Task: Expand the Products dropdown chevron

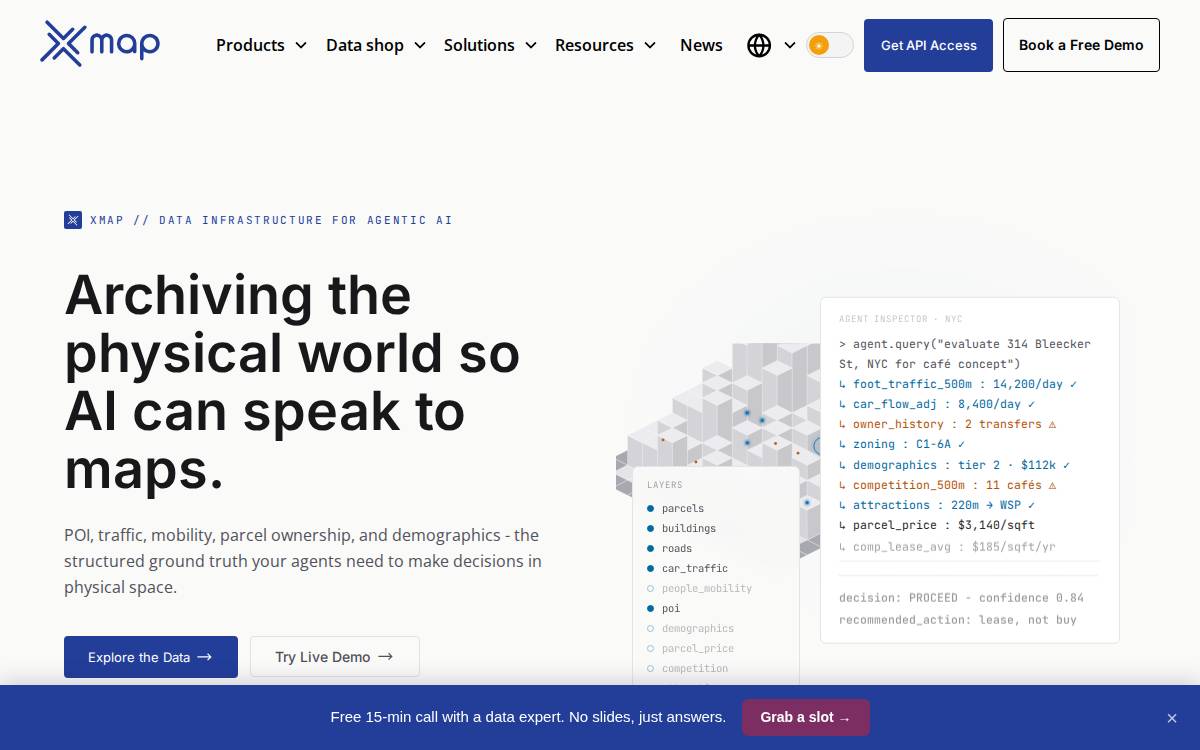Action: pos(300,45)
